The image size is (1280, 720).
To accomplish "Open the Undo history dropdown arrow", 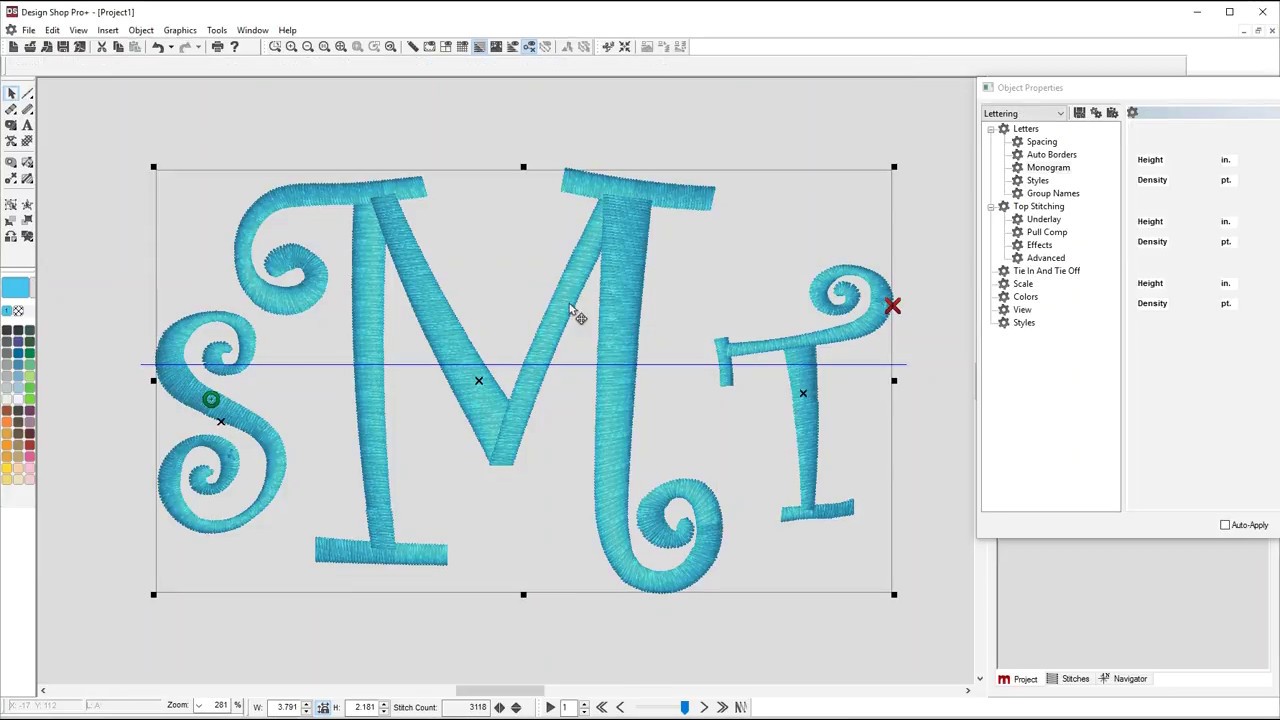I will click(170, 46).
